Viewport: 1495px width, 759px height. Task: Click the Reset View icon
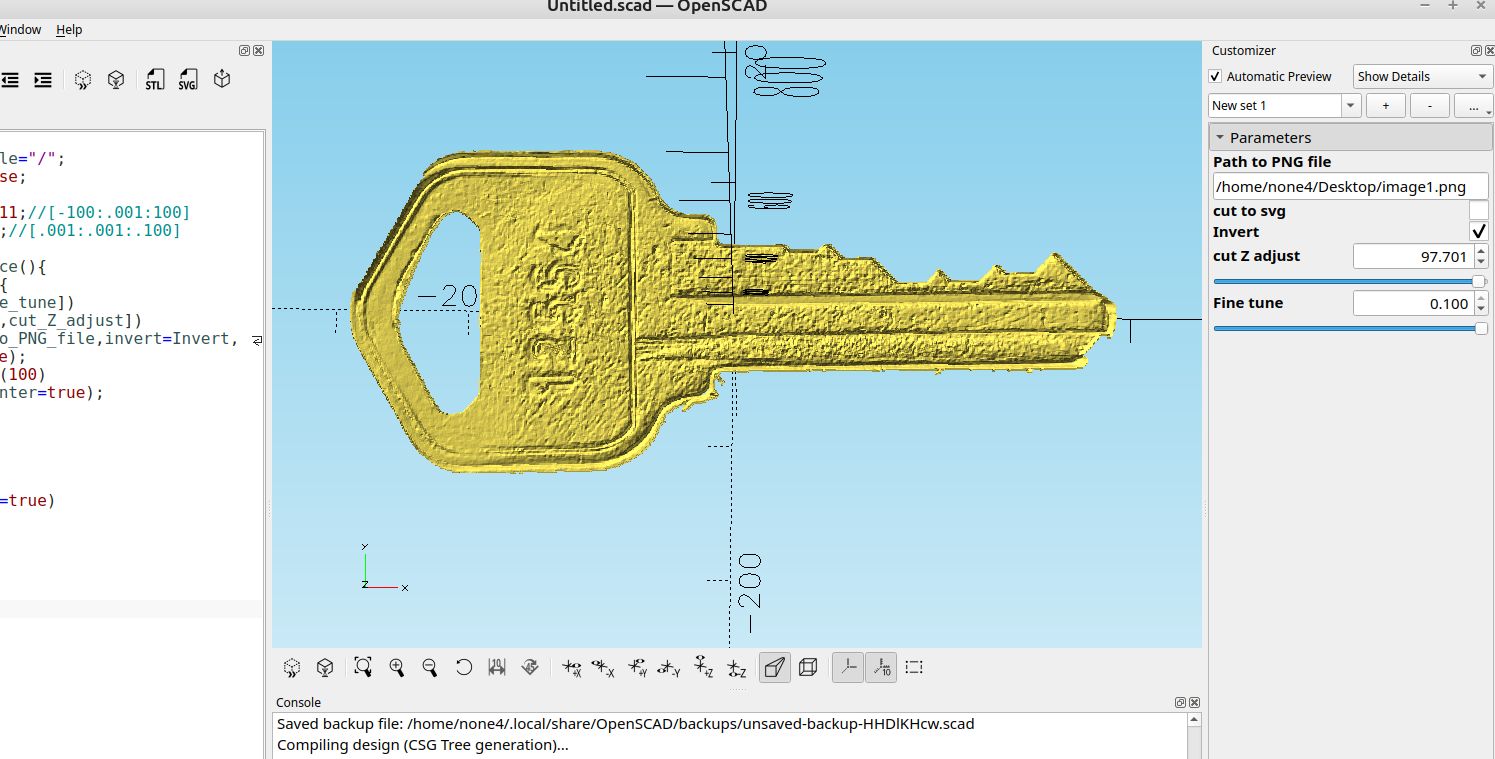pyautogui.click(x=464, y=667)
